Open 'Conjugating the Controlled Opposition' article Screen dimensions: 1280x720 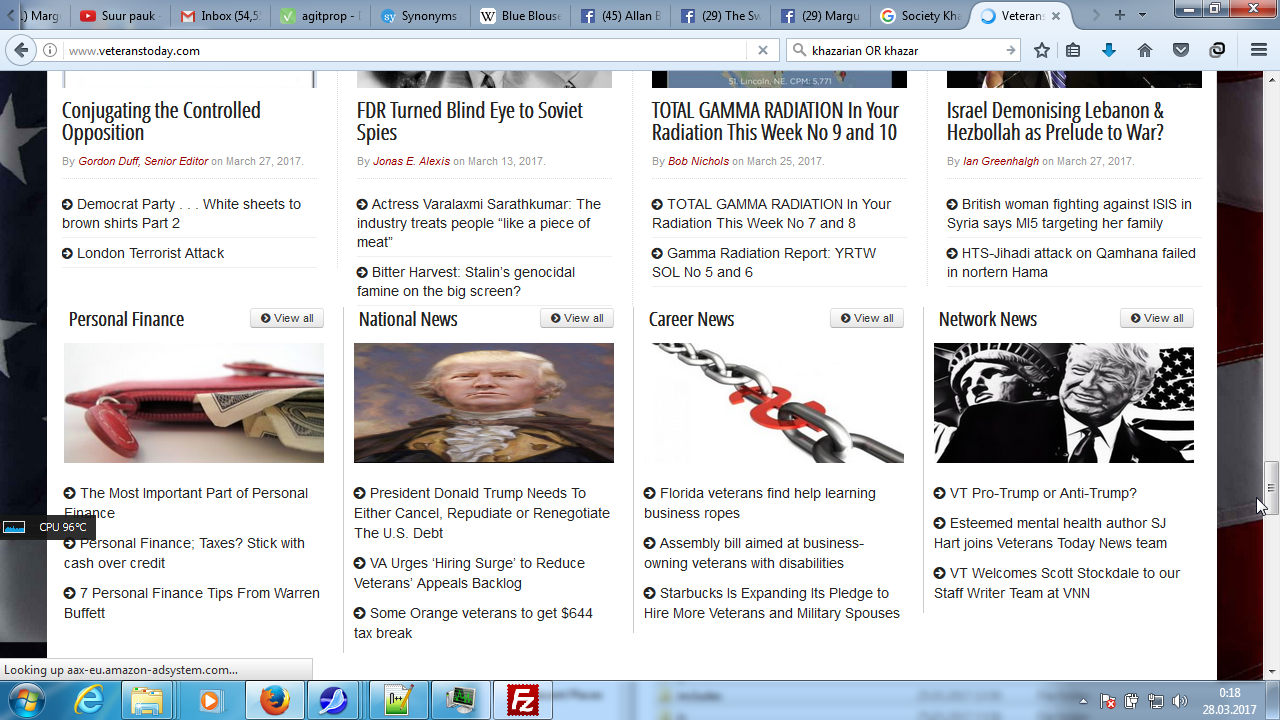click(x=161, y=121)
